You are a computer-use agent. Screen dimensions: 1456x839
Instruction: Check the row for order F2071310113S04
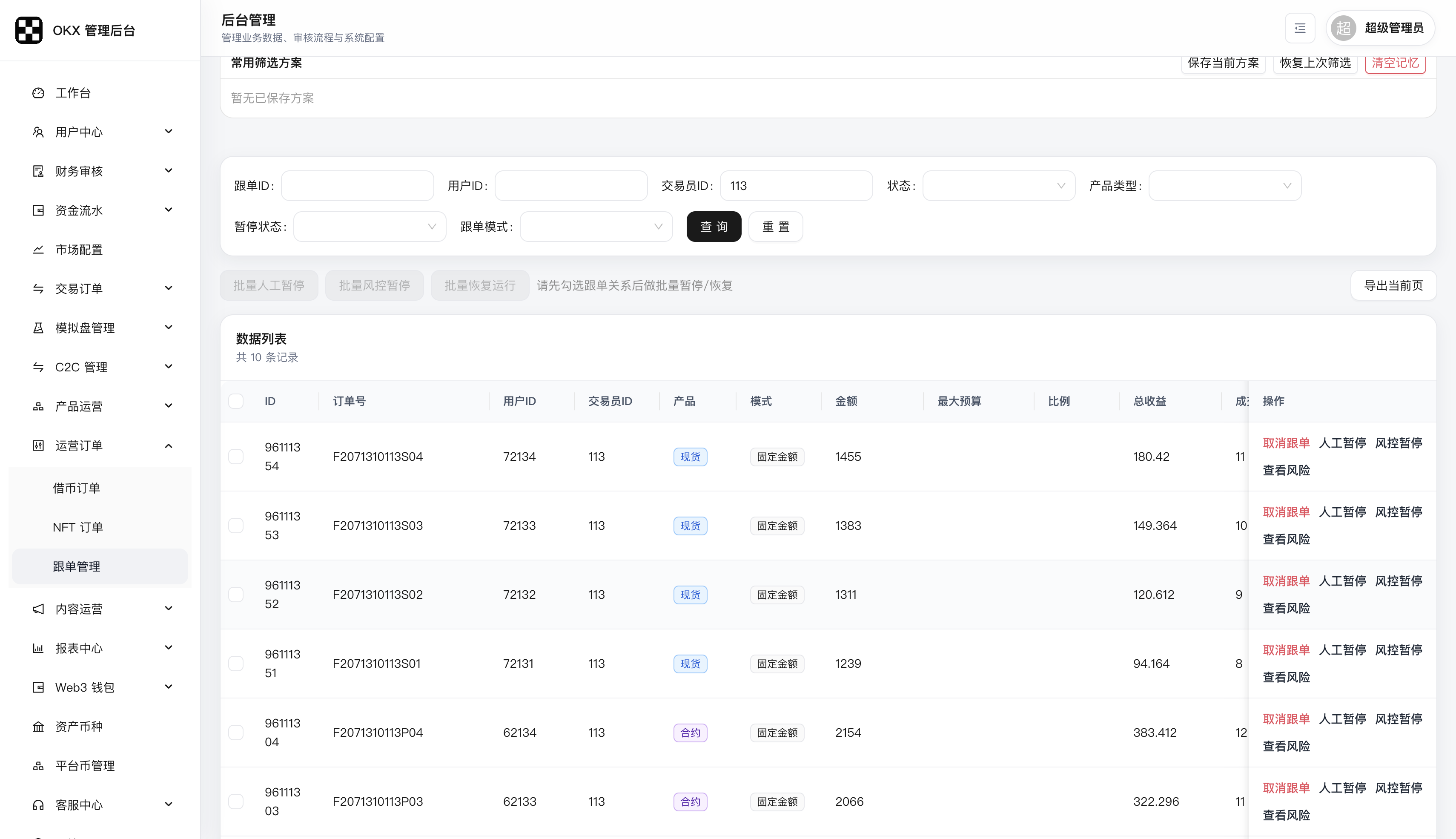pos(235,457)
